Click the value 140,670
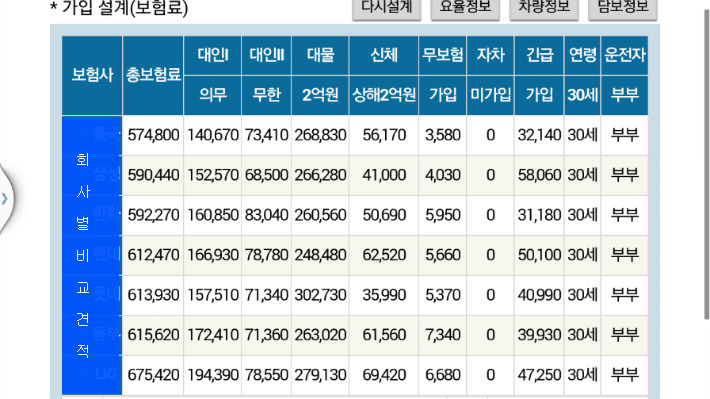Screen dimensions: 710x399 tap(213, 135)
